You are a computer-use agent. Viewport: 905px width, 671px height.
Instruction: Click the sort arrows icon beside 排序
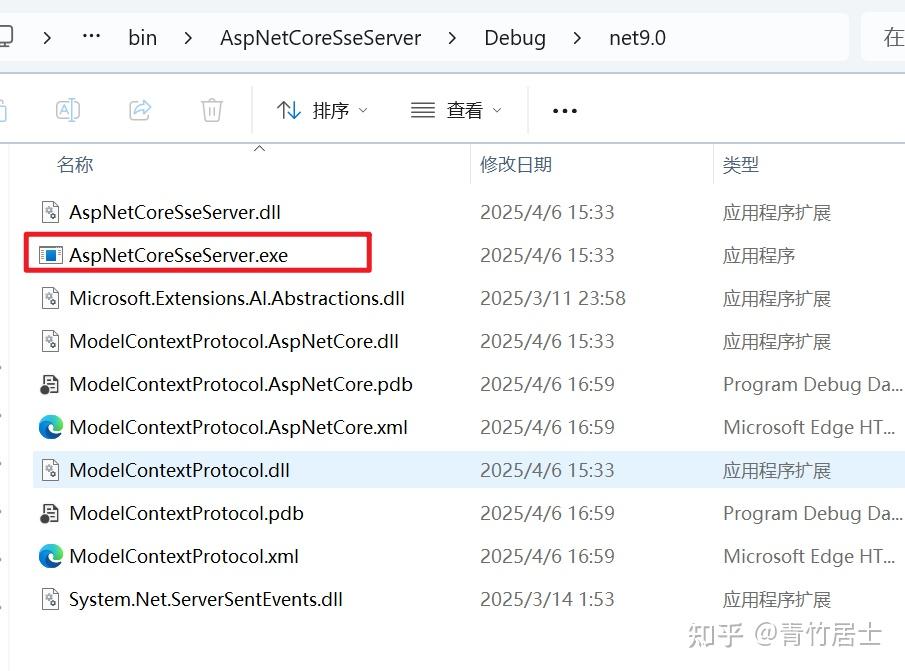tap(288, 110)
